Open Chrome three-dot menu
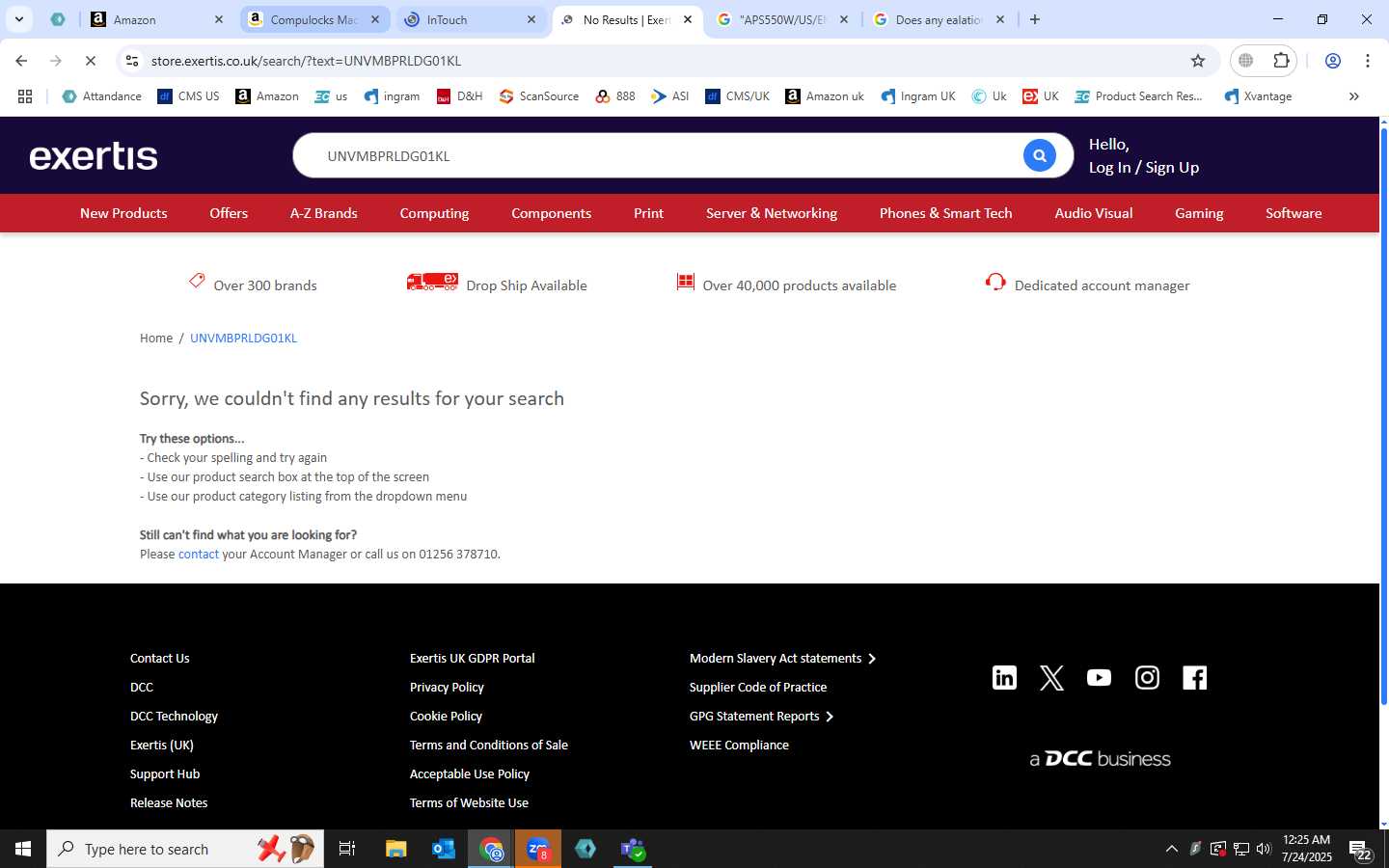Viewport: 1389px width, 868px height. (1368, 61)
